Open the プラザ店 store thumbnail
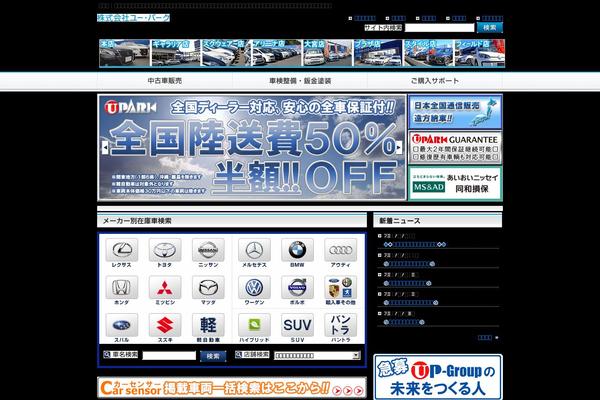This screenshot has height=400, width=600. pos(378,53)
